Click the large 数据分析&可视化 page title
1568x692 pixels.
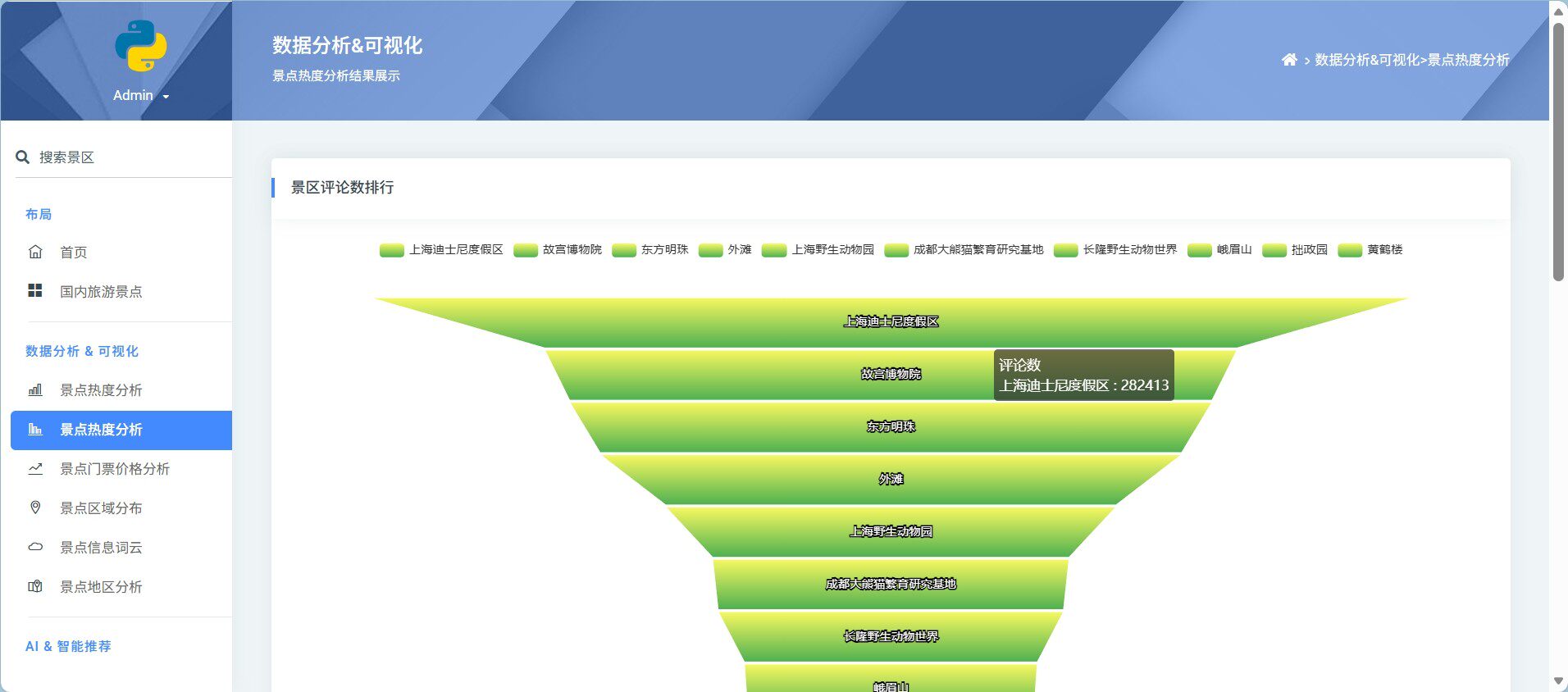pyautogui.click(x=348, y=45)
